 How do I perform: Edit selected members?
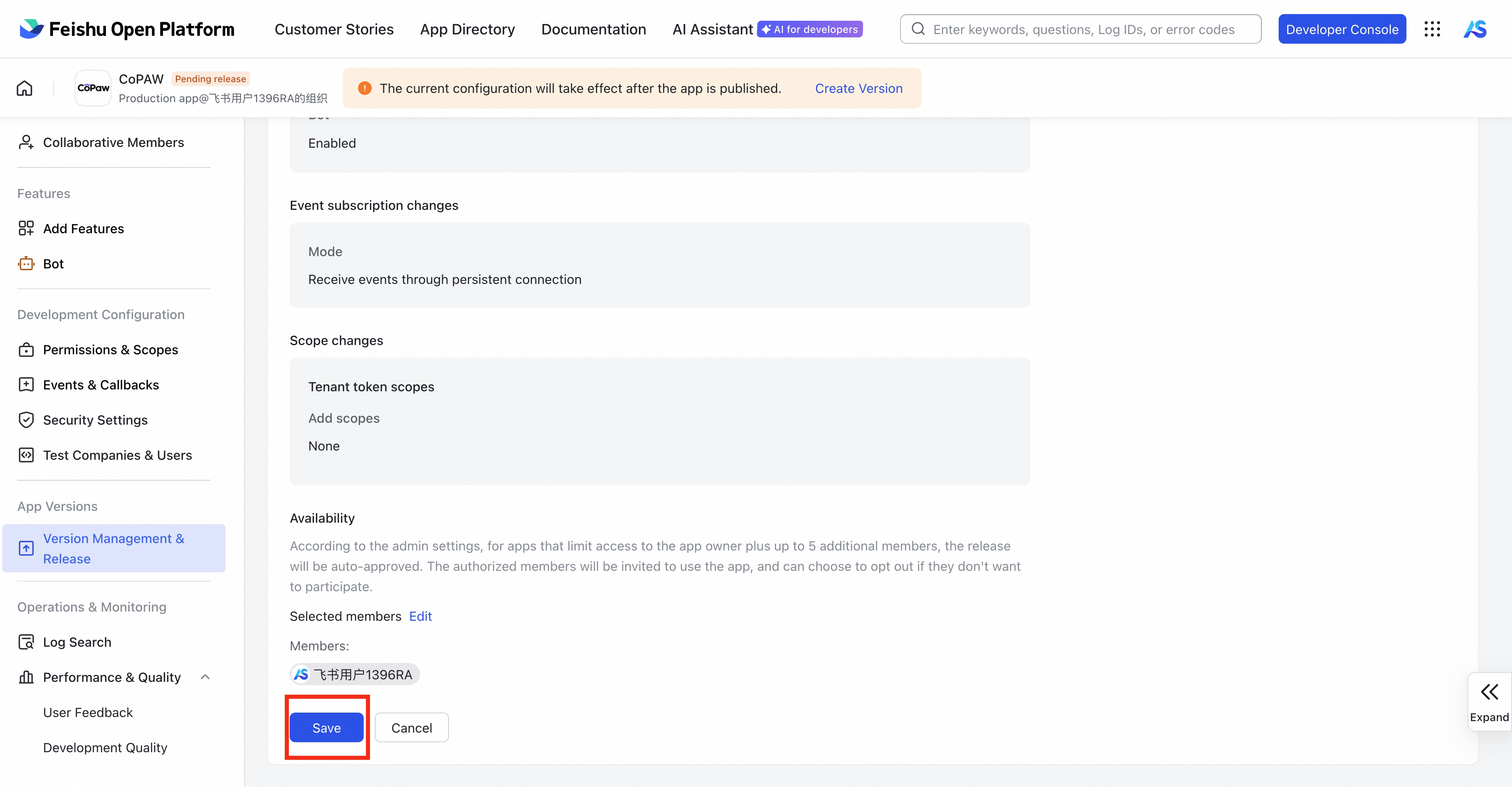point(420,616)
